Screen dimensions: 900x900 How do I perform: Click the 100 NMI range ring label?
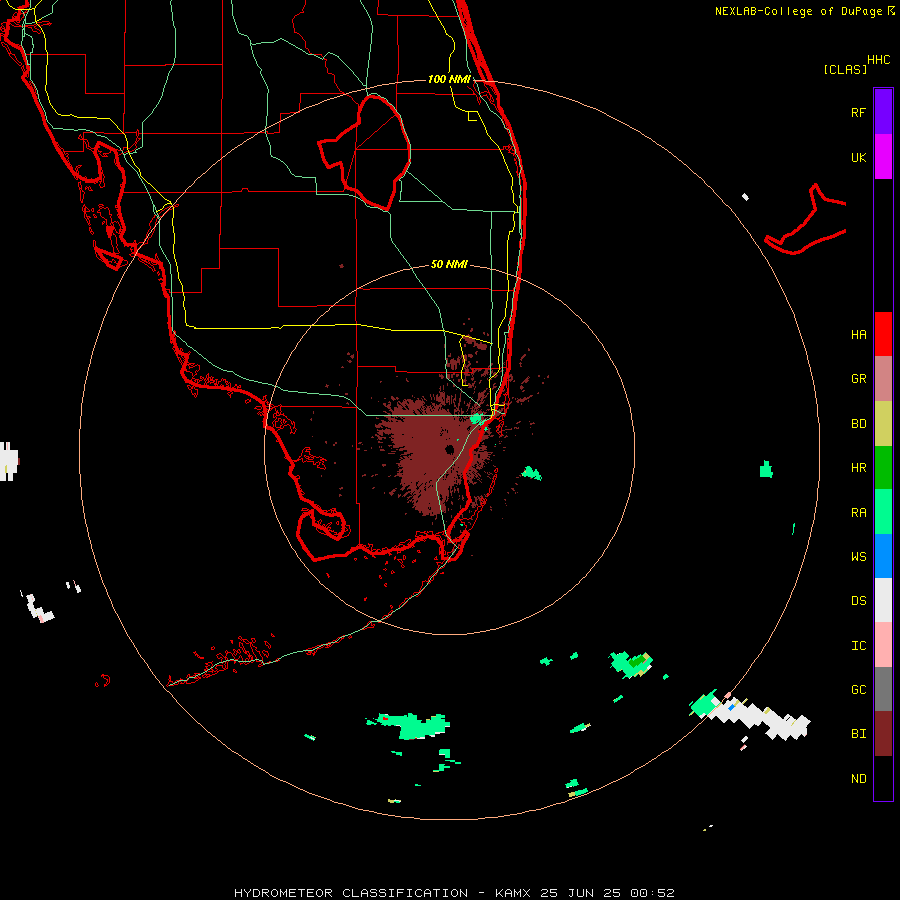(449, 79)
